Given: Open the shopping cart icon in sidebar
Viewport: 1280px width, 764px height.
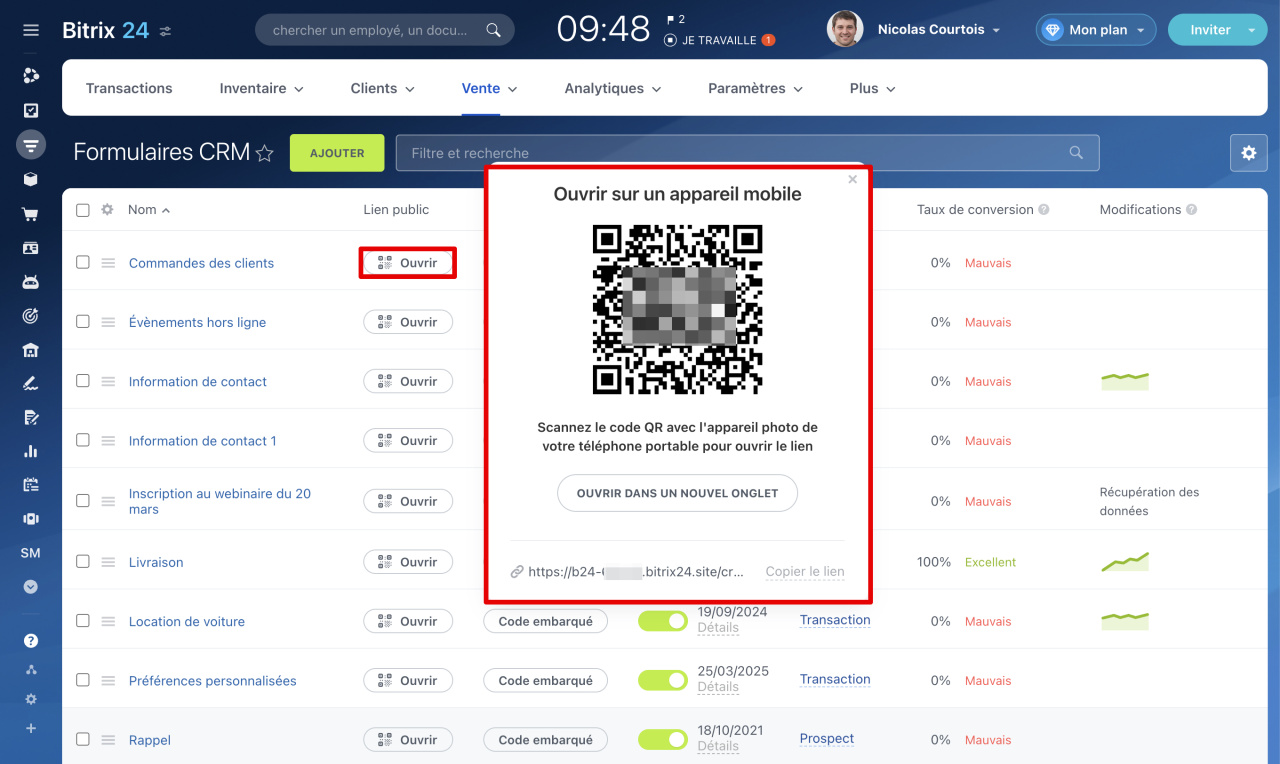Looking at the screenshot, I should 31,214.
